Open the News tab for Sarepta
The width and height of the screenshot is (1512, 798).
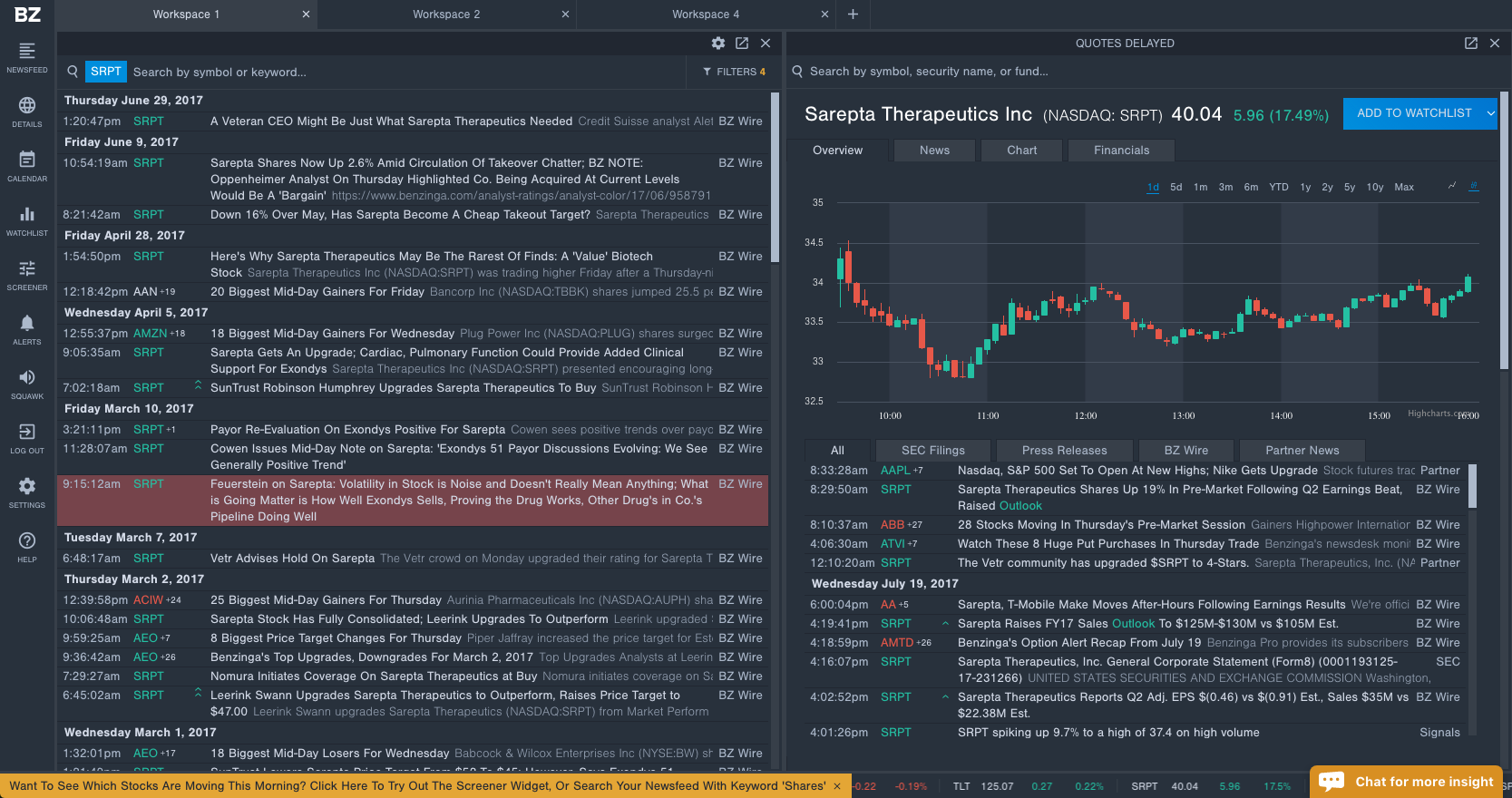point(934,151)
